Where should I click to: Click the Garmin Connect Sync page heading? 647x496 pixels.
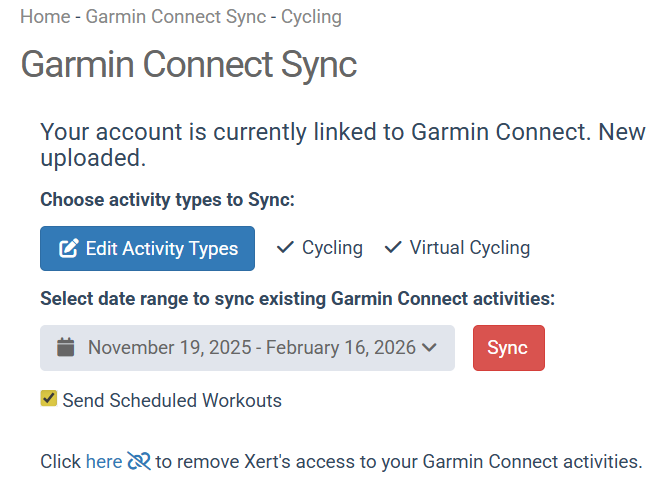pos(189,64)
